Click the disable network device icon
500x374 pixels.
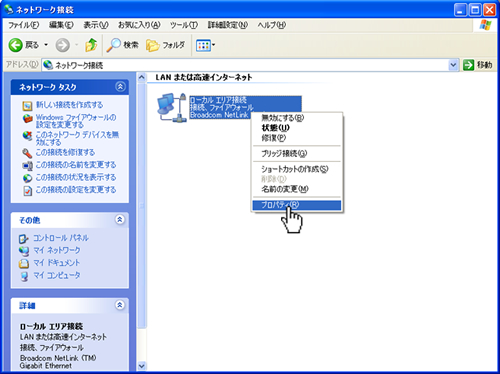pyautogui.click(x=27, y=136)
